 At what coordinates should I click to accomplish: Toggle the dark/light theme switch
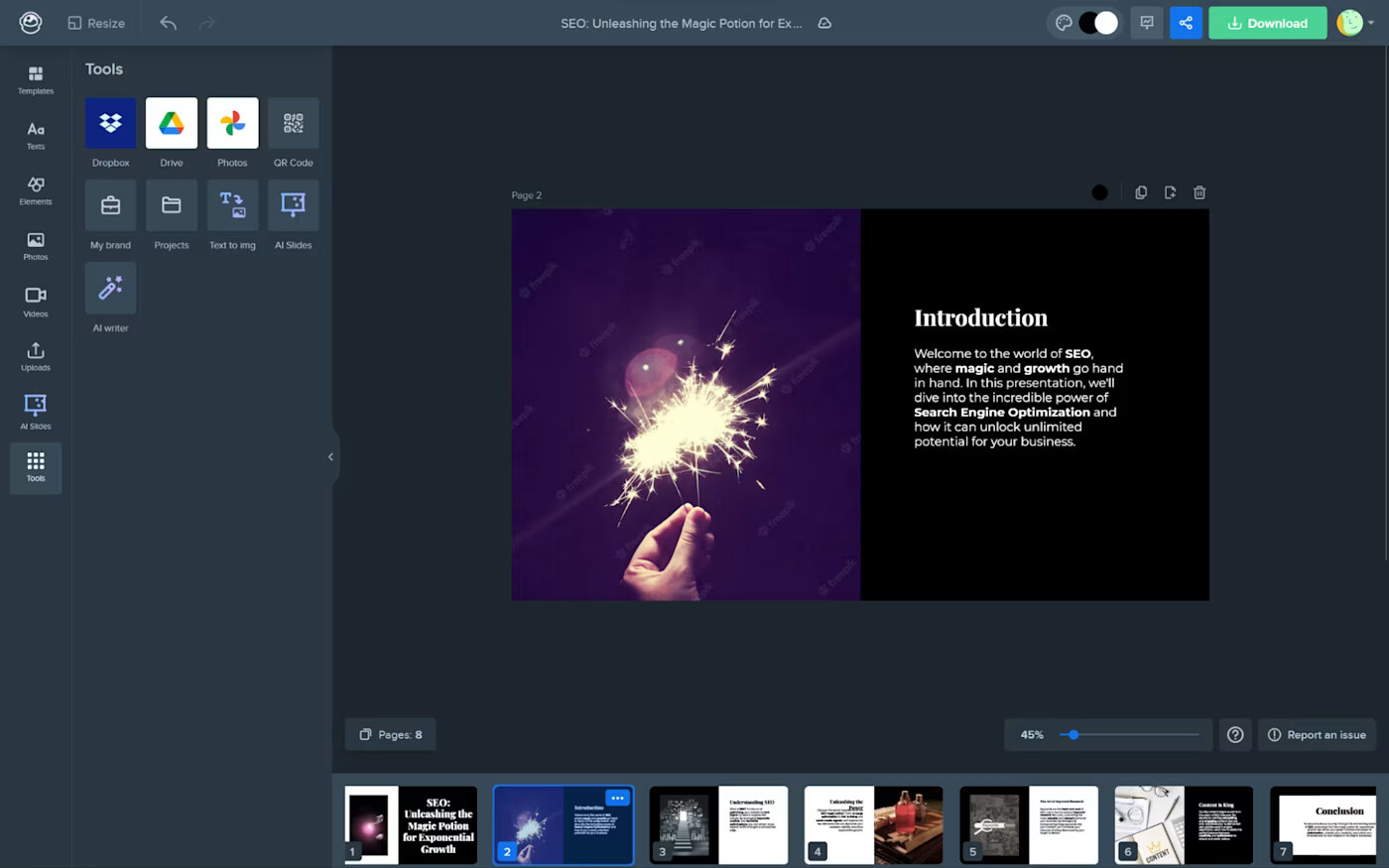click(x=1097, y=23)
